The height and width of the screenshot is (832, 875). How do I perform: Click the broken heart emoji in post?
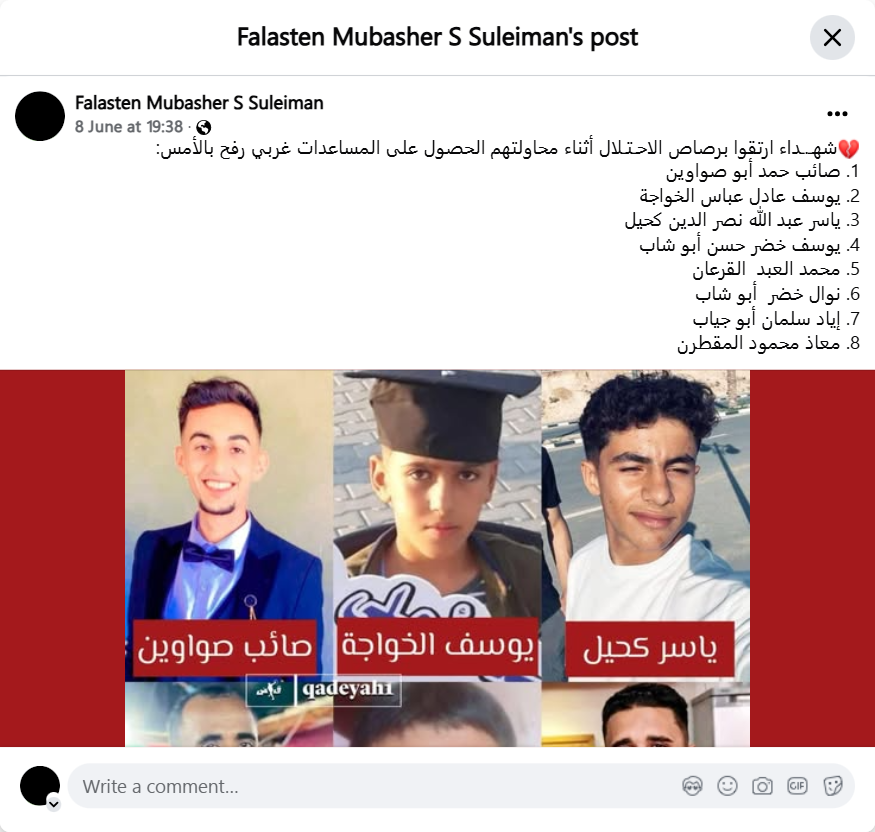pos(849,149)
